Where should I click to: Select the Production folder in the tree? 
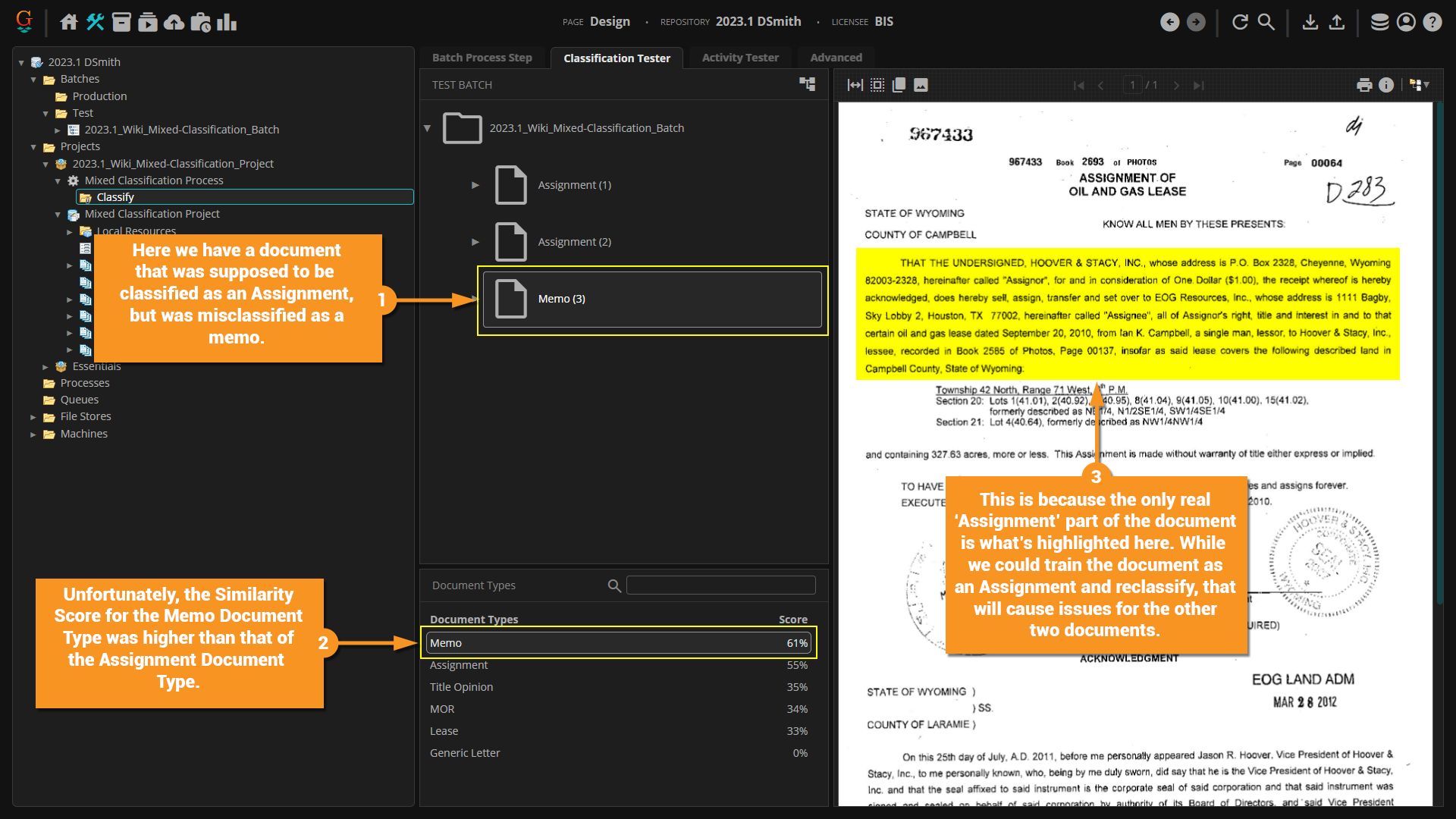[99, 96]
